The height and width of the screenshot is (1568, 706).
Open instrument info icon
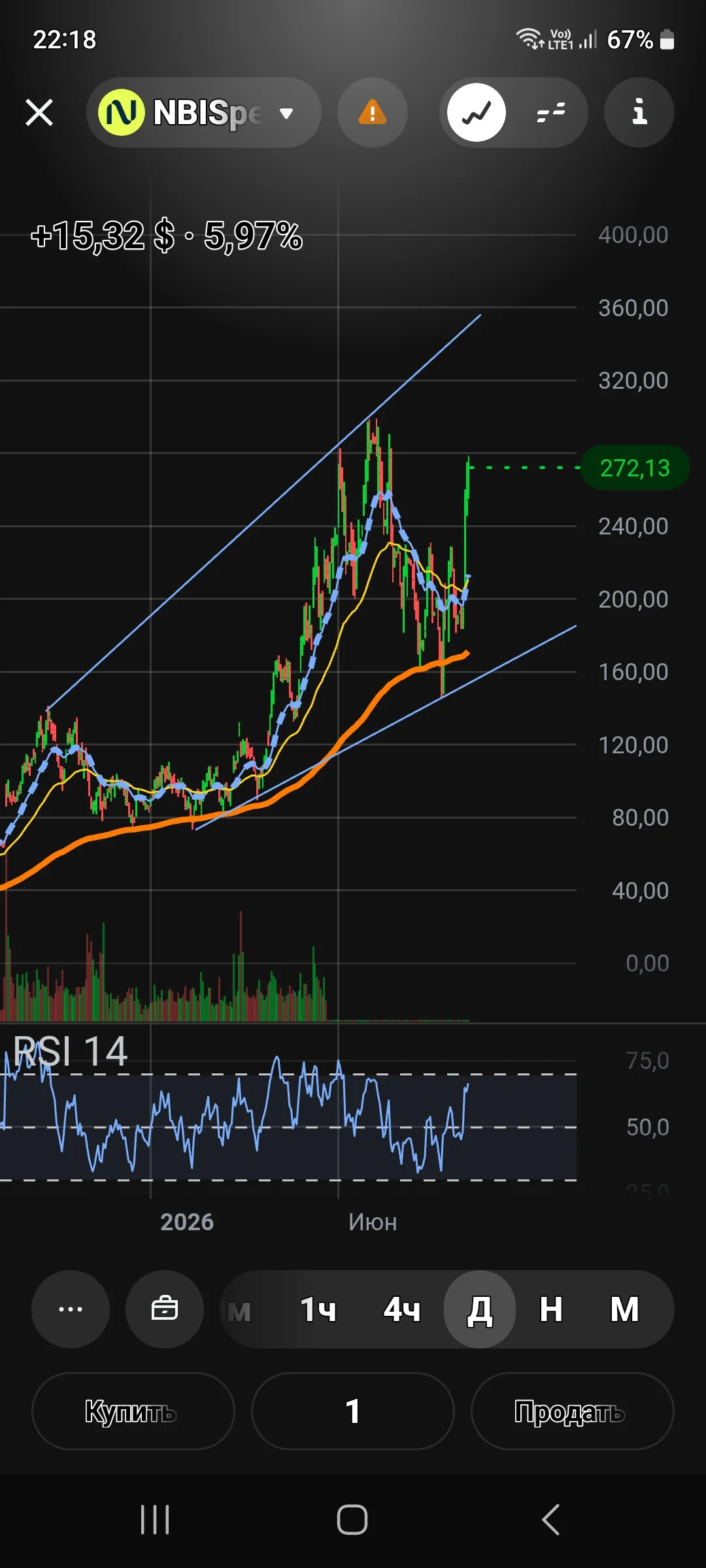point(639,112)
